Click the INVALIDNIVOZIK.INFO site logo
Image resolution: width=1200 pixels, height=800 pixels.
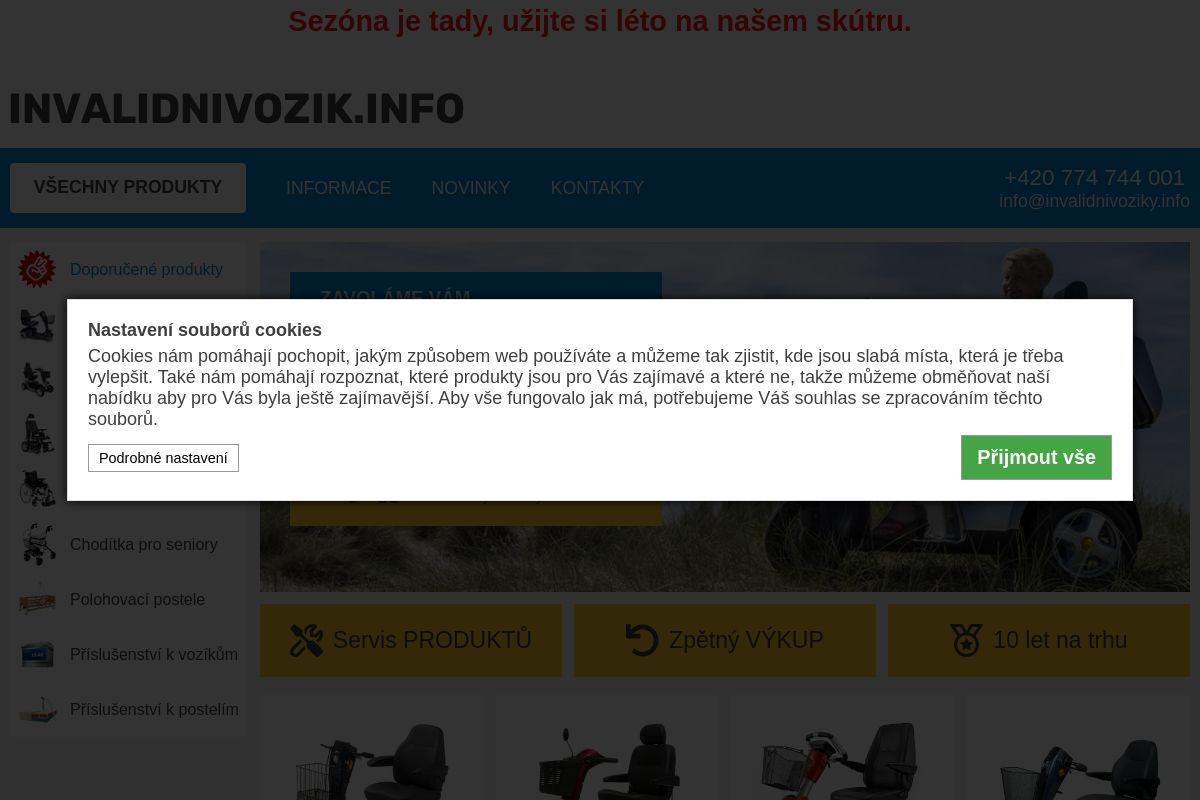click(x=237, y=108)
